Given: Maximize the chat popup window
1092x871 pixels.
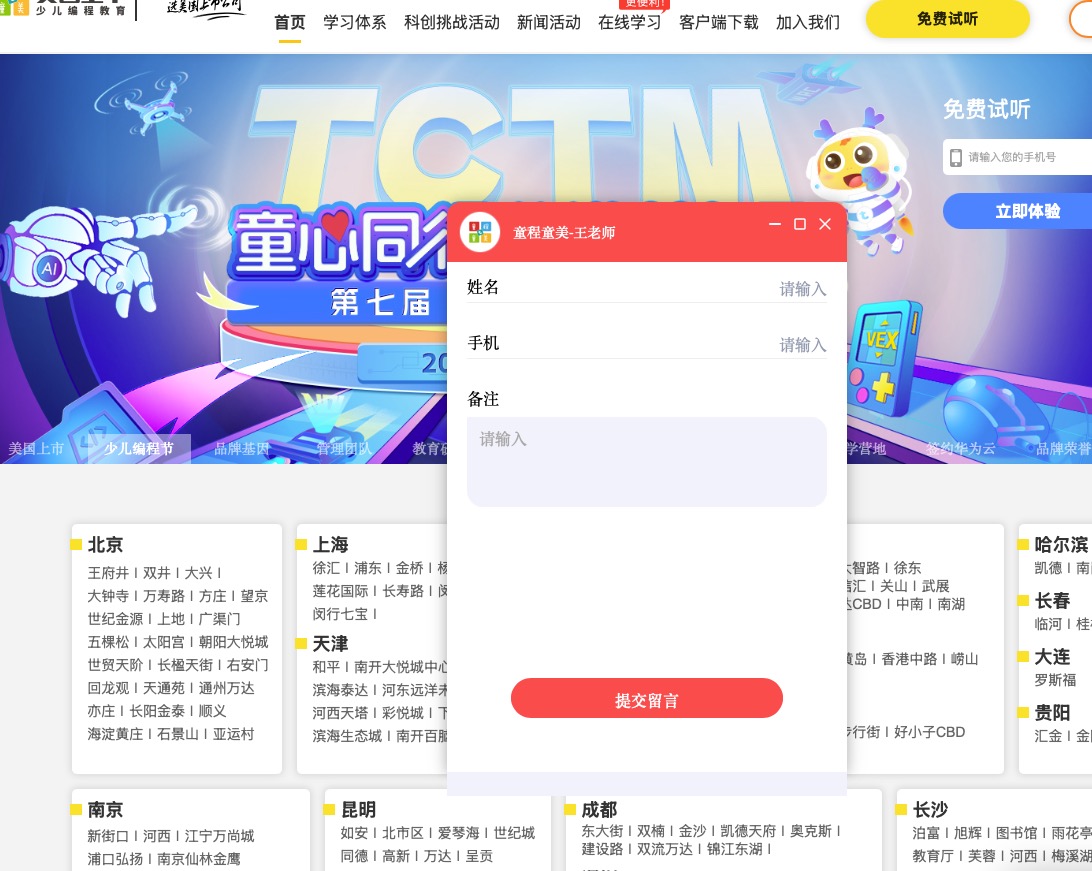Looking at the screenshot, I should 800,224.
